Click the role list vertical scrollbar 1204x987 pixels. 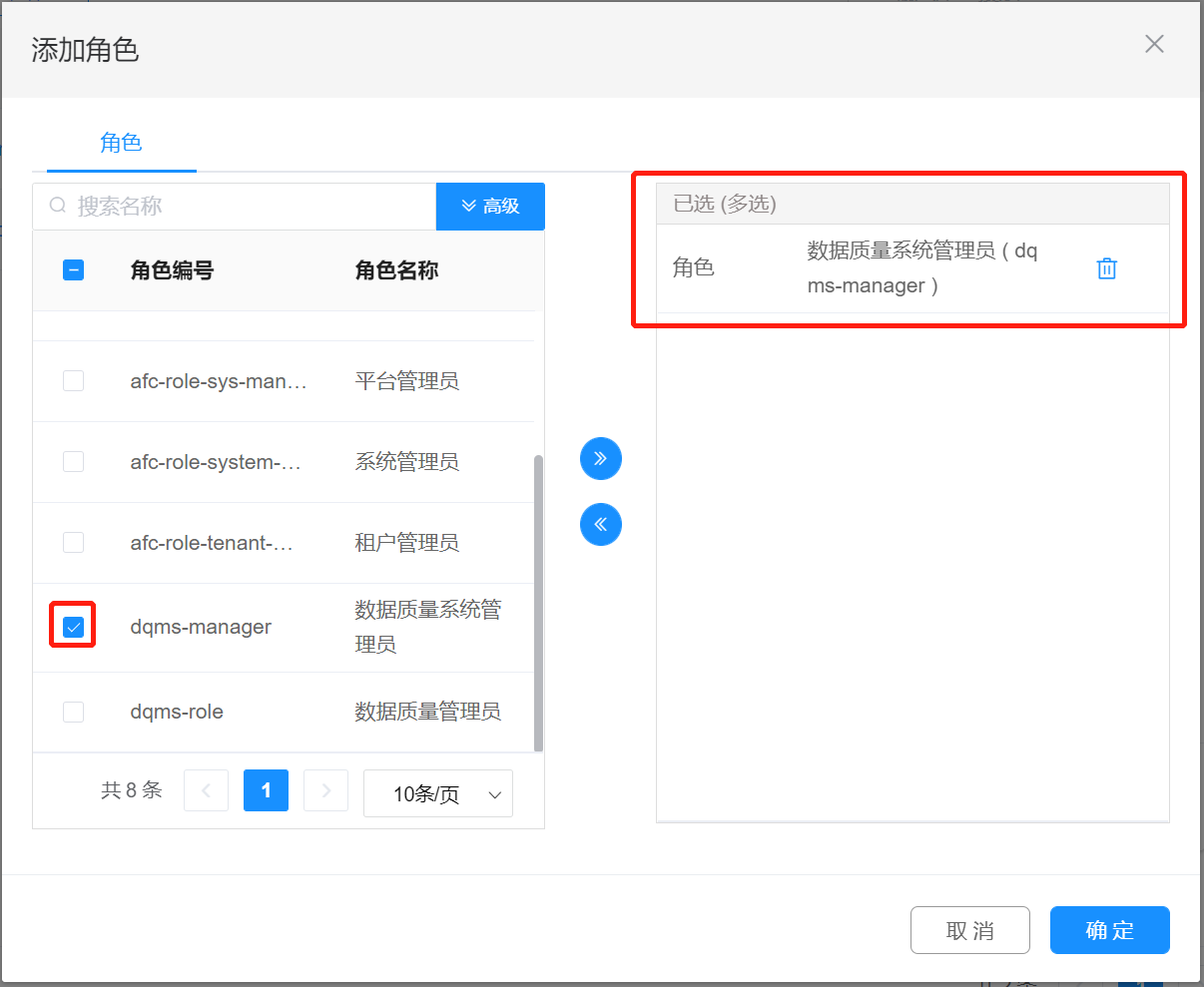[539, 599]
